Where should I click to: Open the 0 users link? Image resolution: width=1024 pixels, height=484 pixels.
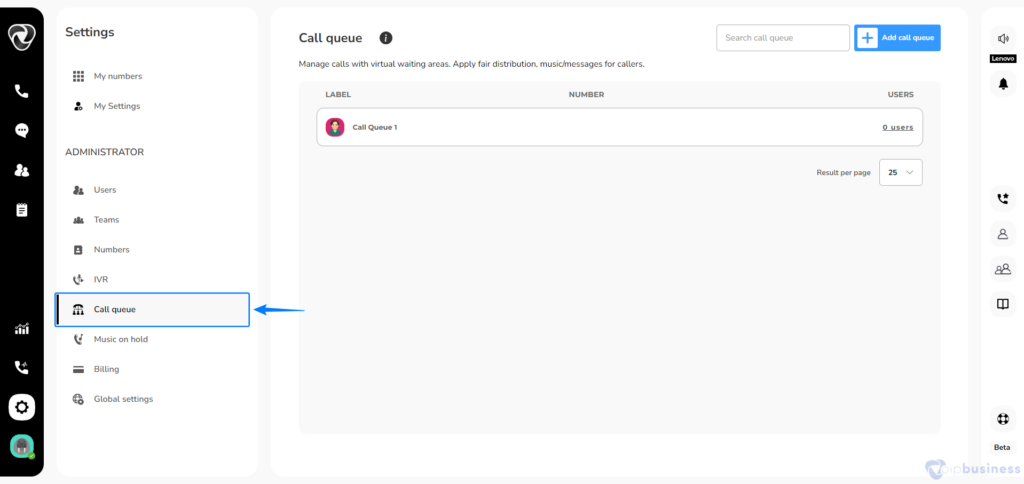pyautogui.click(x=898, y=127)
